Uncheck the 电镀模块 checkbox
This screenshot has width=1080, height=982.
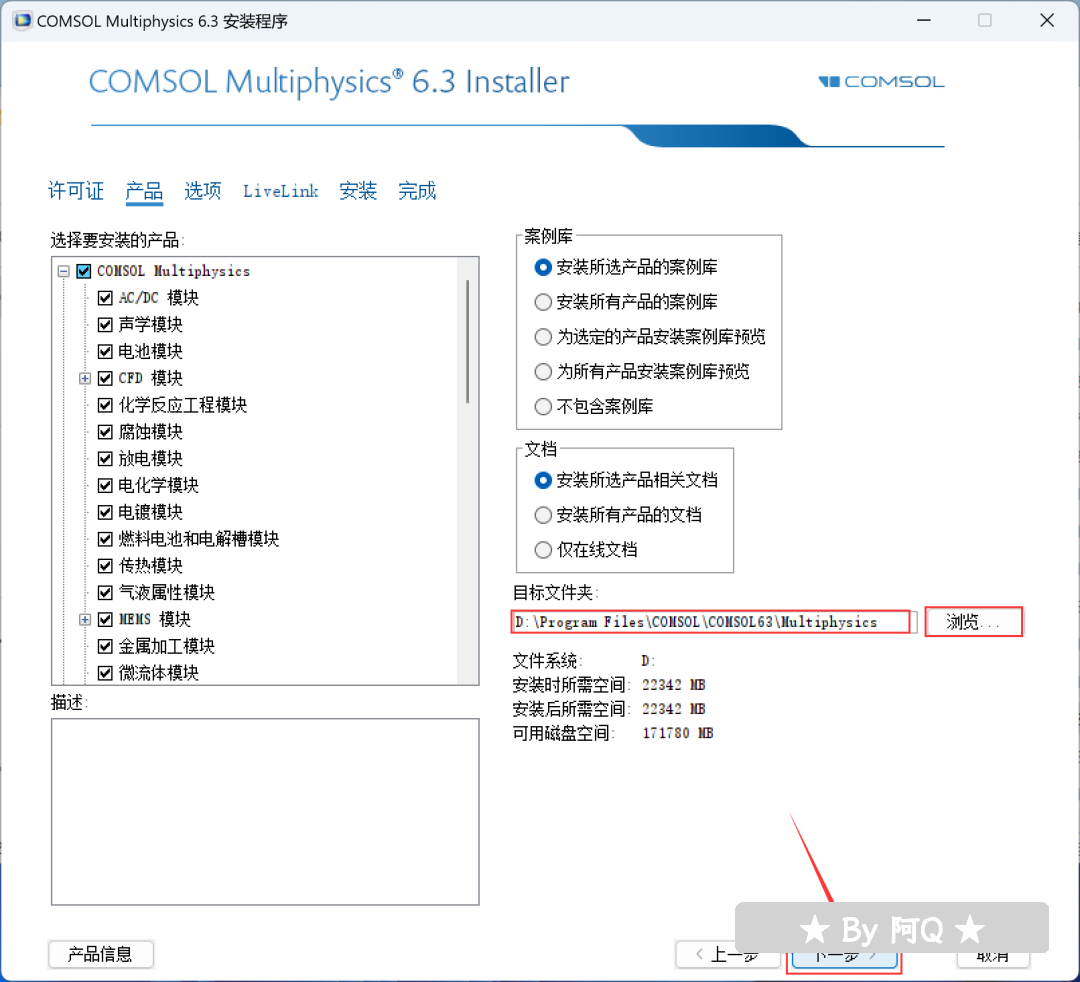coord(105,513)
